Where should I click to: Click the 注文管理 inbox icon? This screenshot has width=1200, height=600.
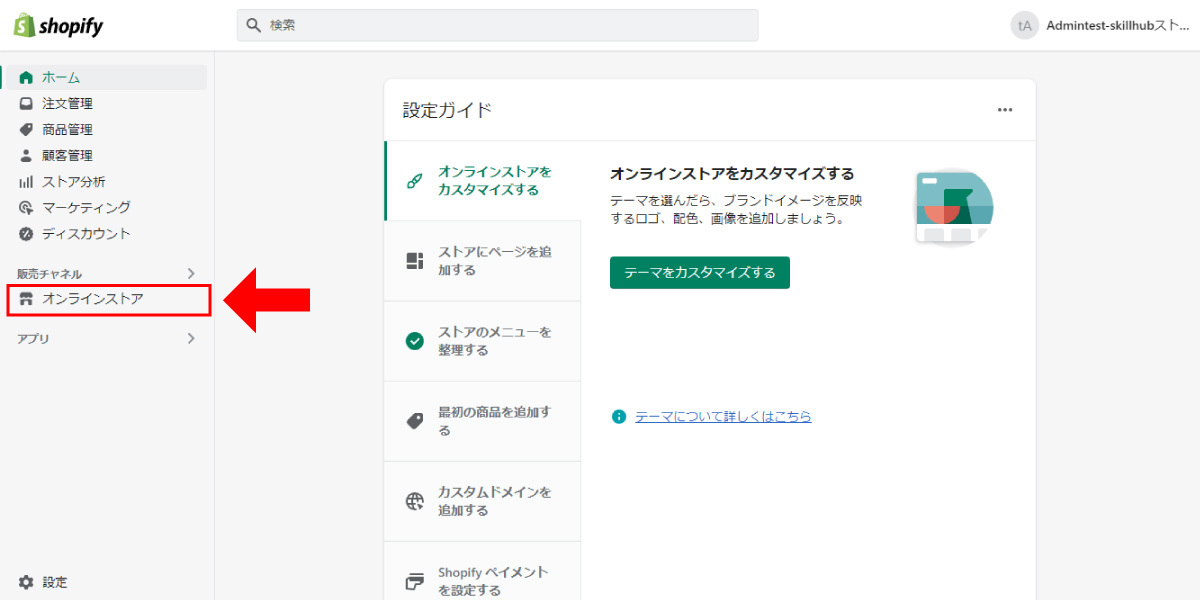26,103
